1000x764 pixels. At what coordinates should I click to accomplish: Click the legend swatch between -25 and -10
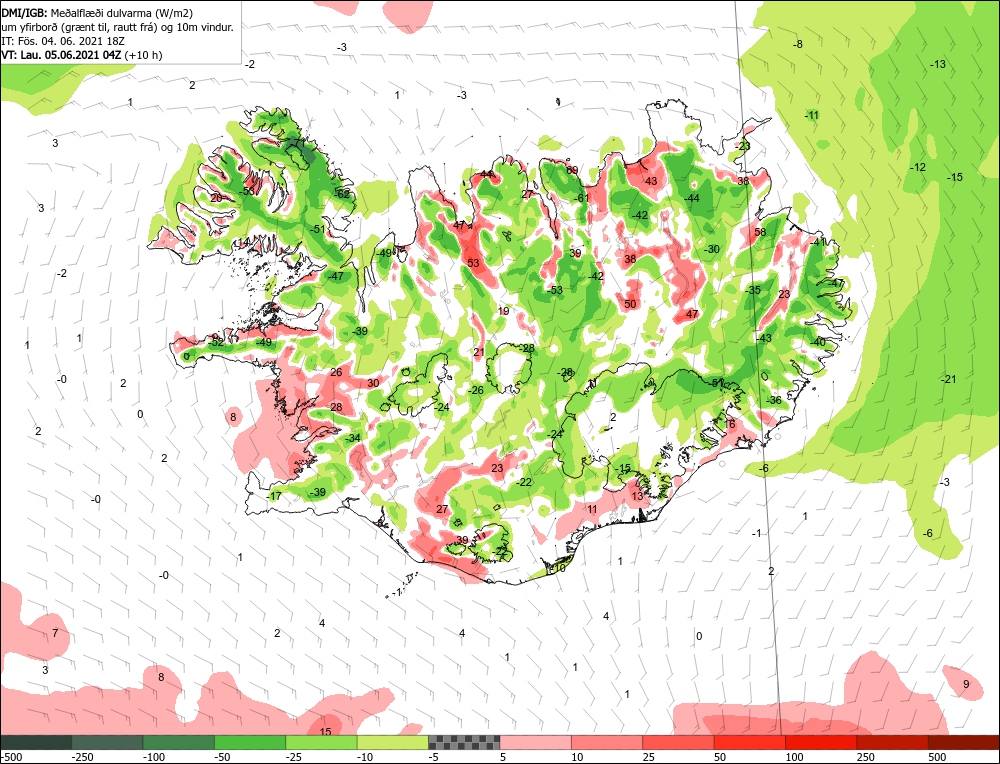pos(321,742)
